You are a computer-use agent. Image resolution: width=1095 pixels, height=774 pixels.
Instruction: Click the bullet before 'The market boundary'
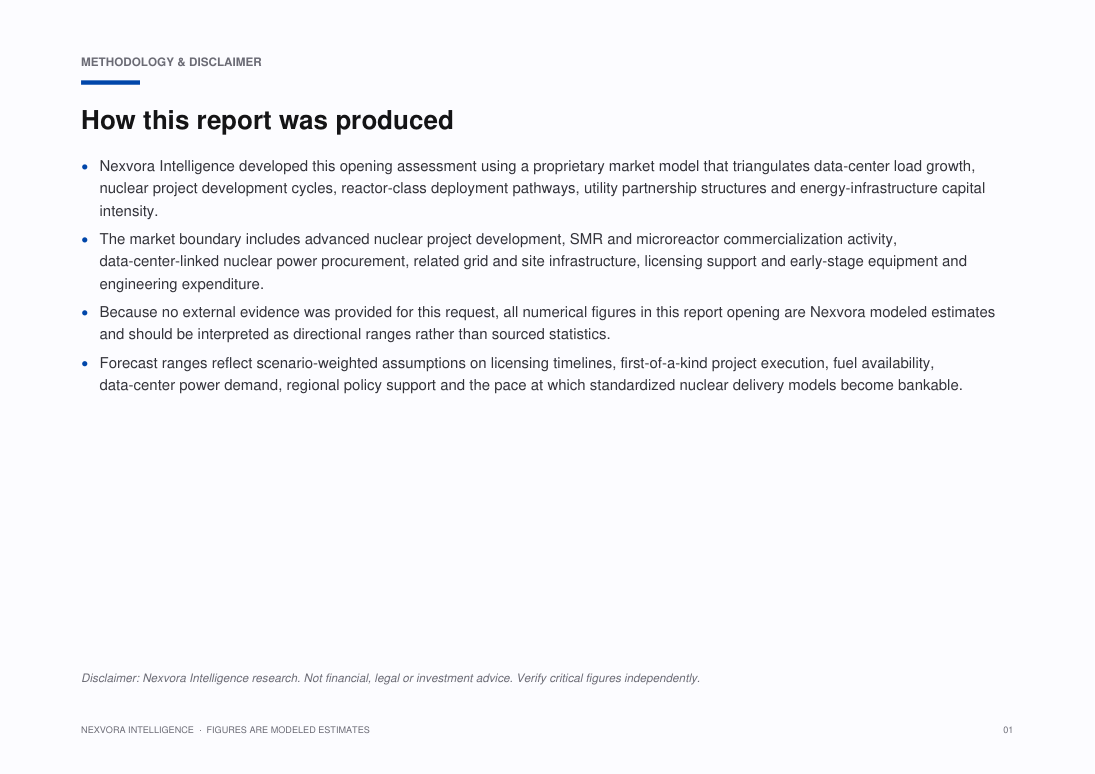coord(85,240)
